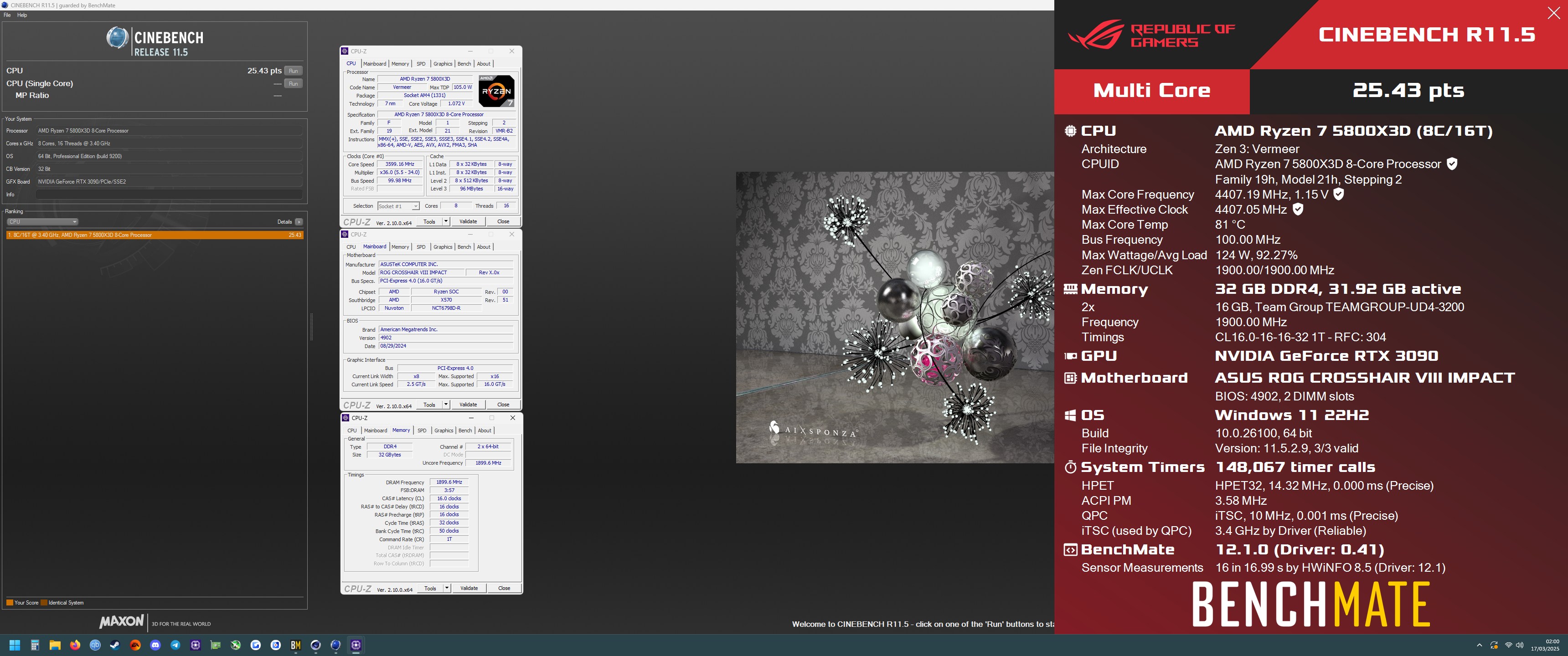Switch to CPU tab in bottom CPU-Z
Screen dimensions: 1568x656
click(352, 431)
